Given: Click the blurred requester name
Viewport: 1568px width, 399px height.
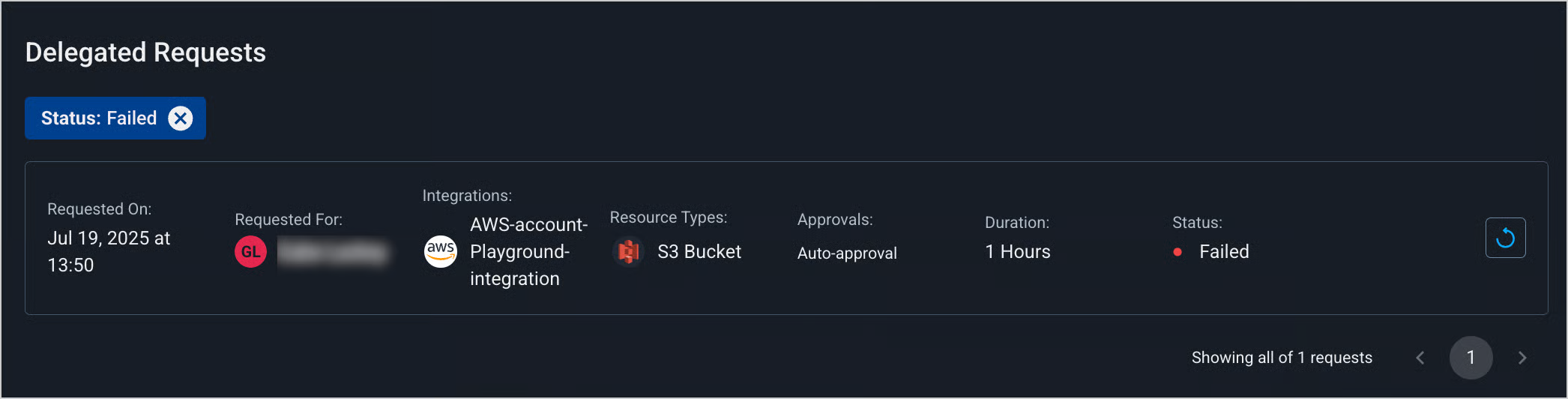Looking at the screenshot, I should pyautogui.click(x=334, y=252).
